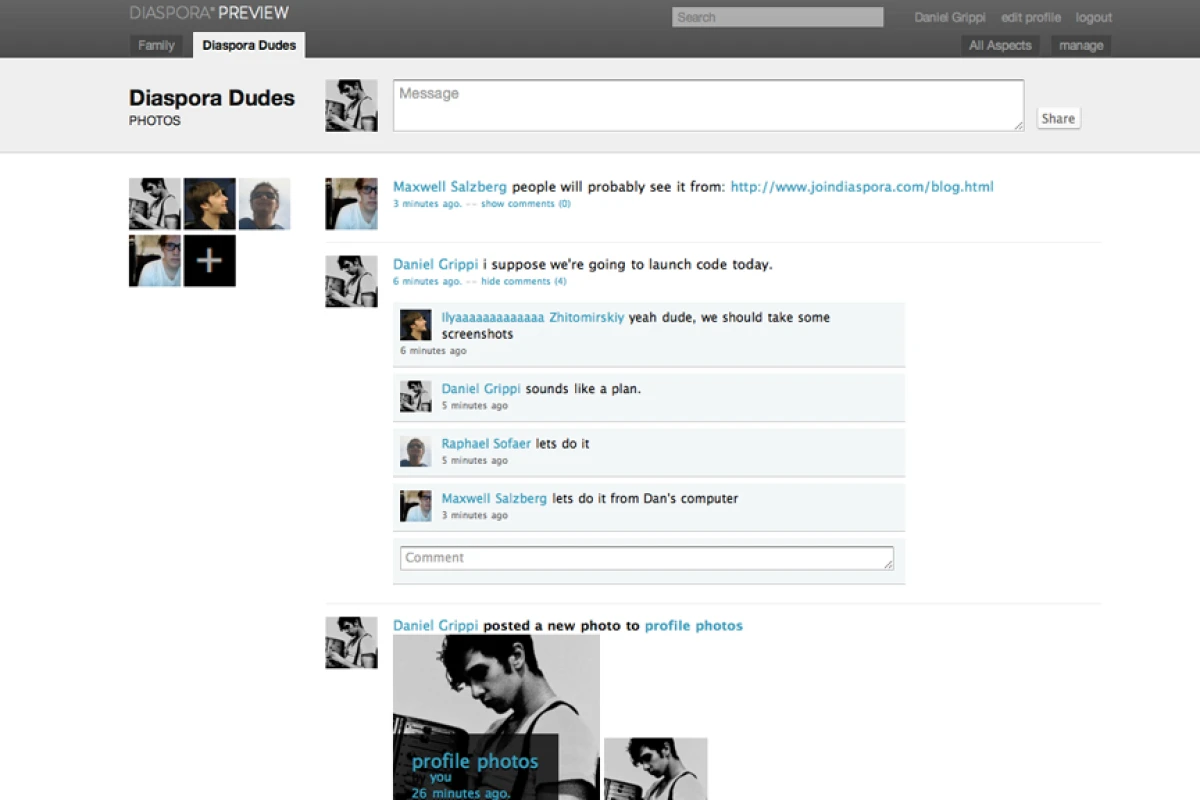Click the profile photos album link
The image size is (1200, 800).
pos(694,626)
